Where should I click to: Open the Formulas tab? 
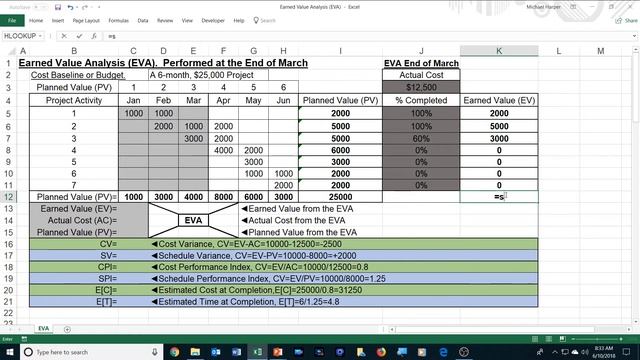118,20
